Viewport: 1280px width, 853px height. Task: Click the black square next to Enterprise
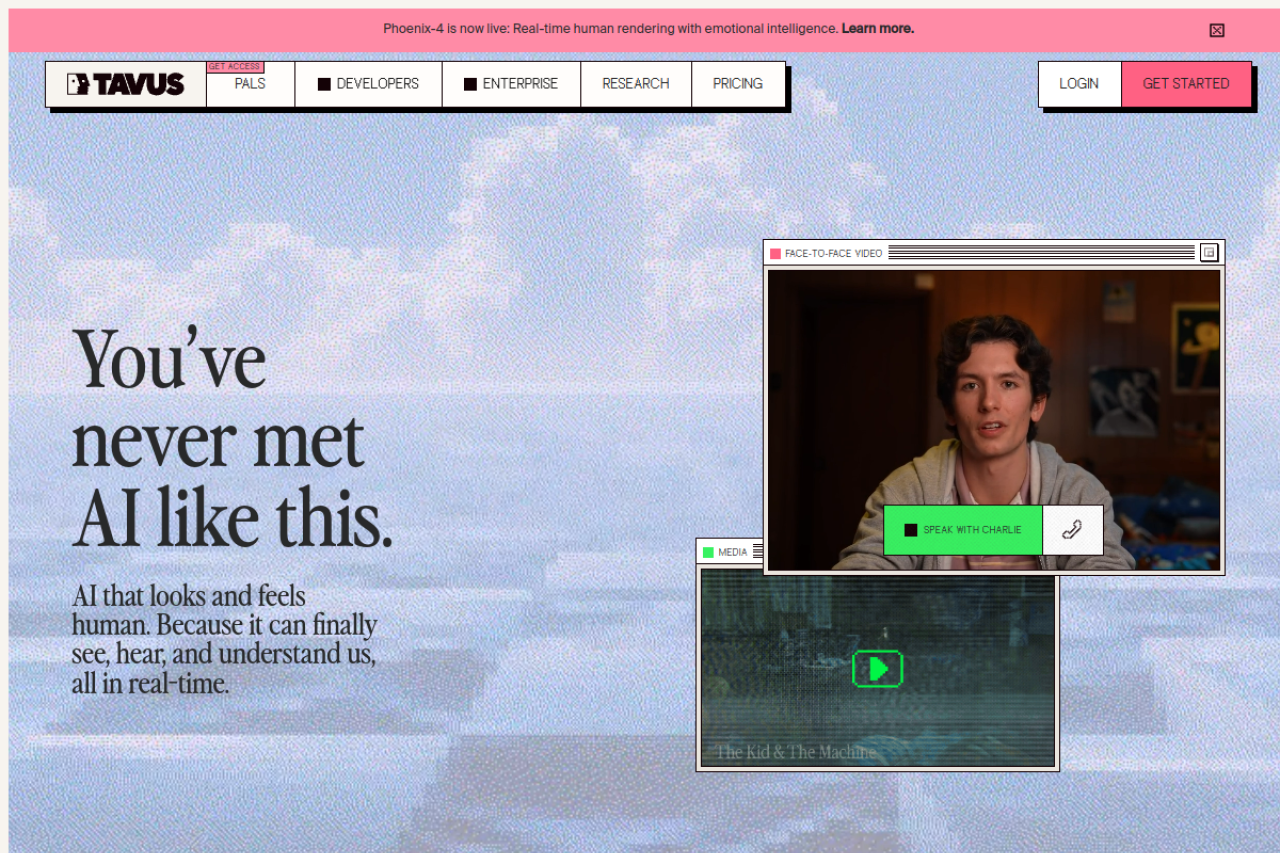tap(470, 84)
